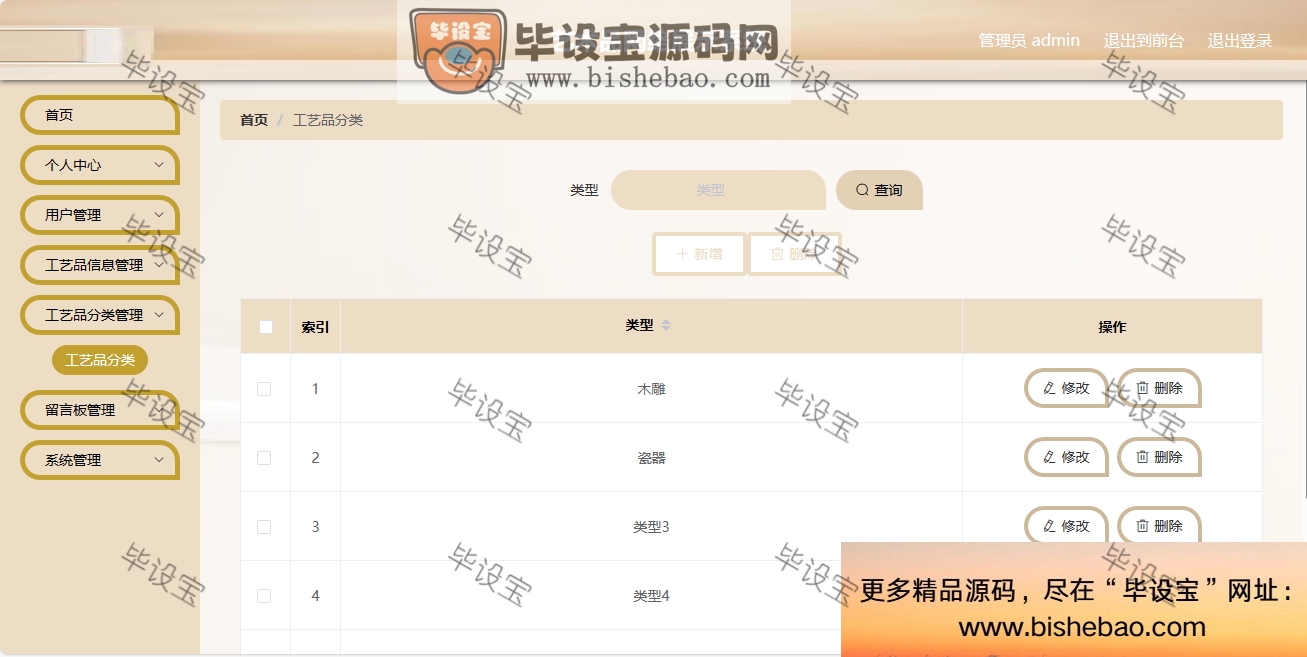
Task: Expand the 系统管理 chevron
Action: coord(159,459)
